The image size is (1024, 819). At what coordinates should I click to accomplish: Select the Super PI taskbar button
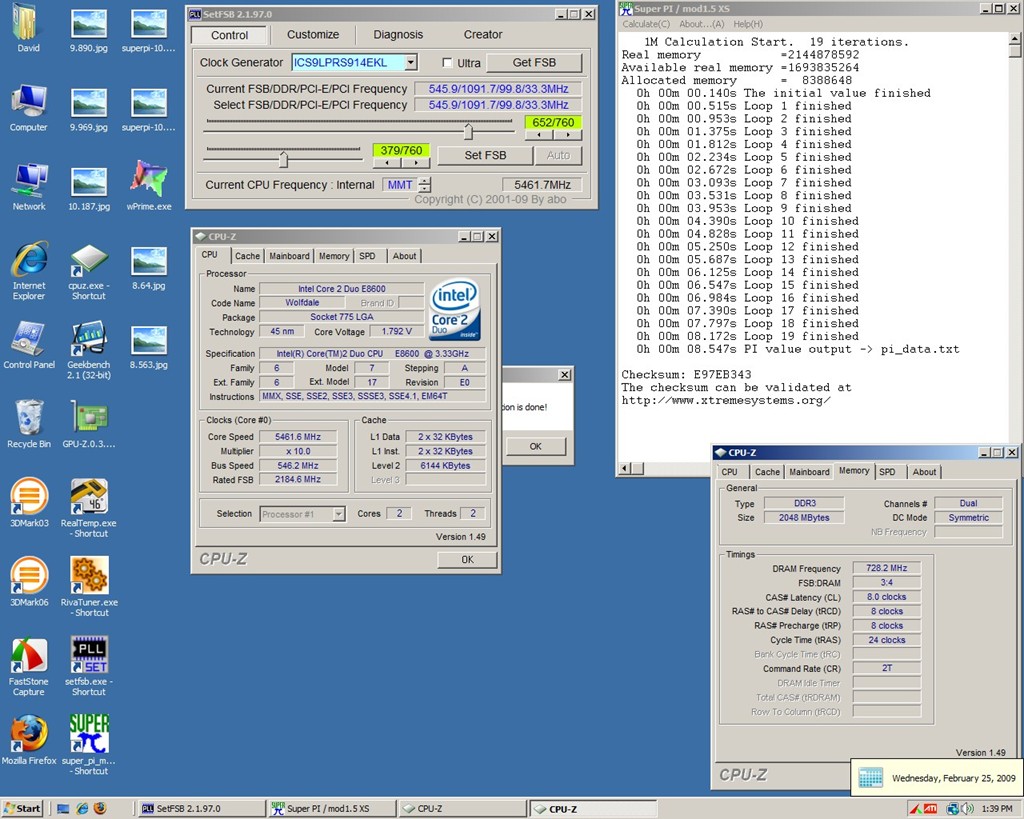click(332, 809)
